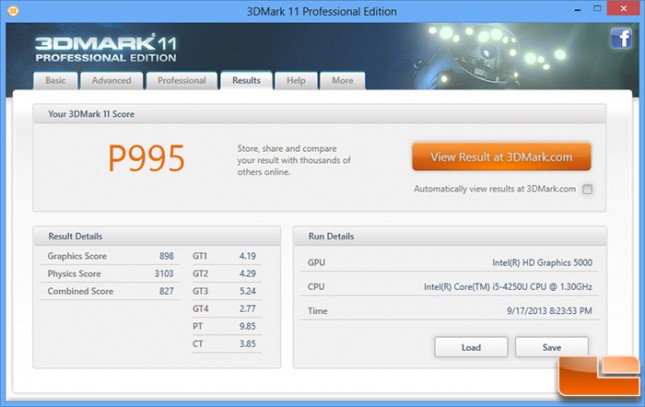645x407 pixels.
Task: Click the 3DMARK 11 Professional Edition logo
Action: (x=106, y=49)
